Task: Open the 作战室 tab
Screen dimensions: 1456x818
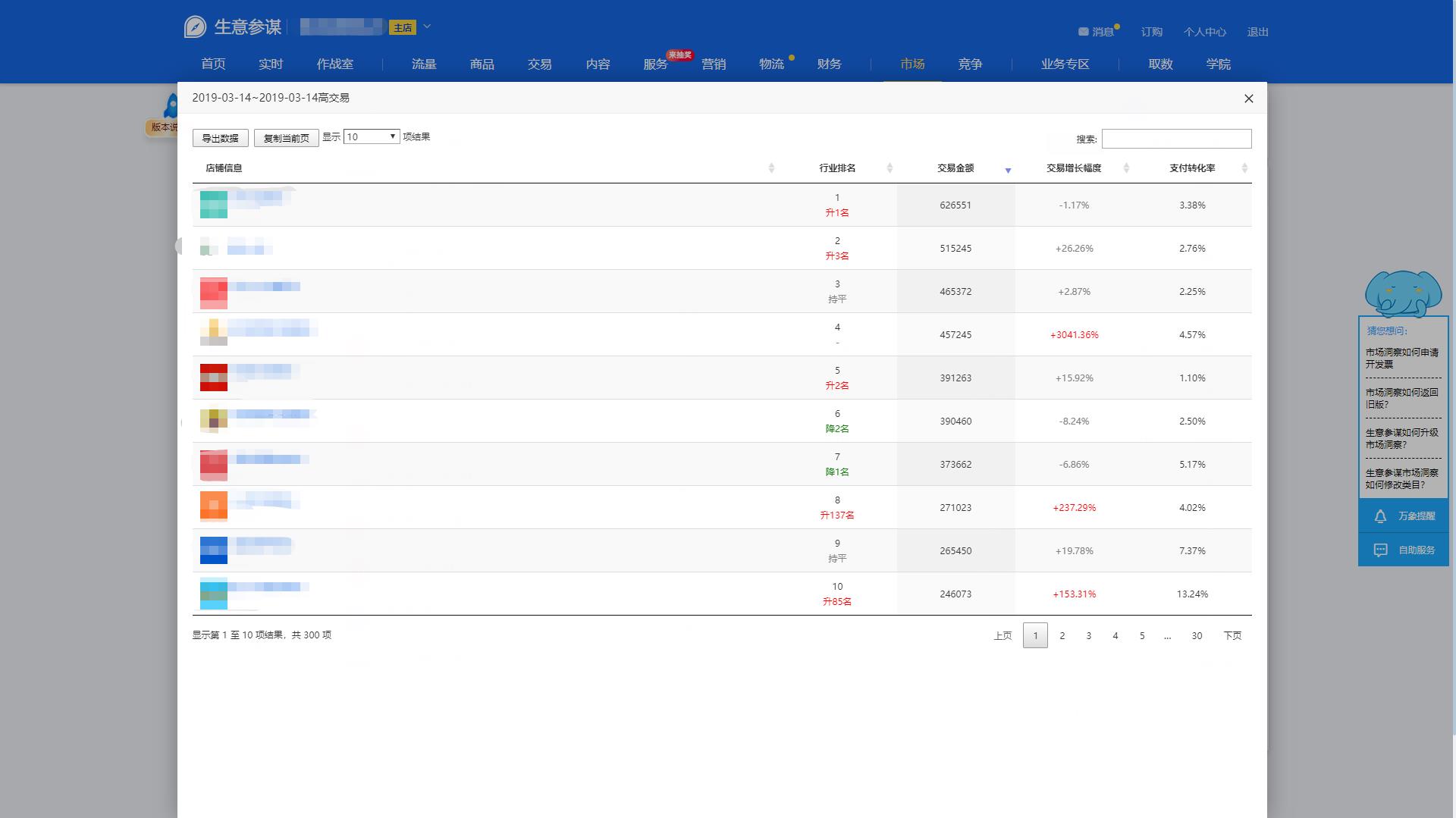Action: [x=335, y=64]
